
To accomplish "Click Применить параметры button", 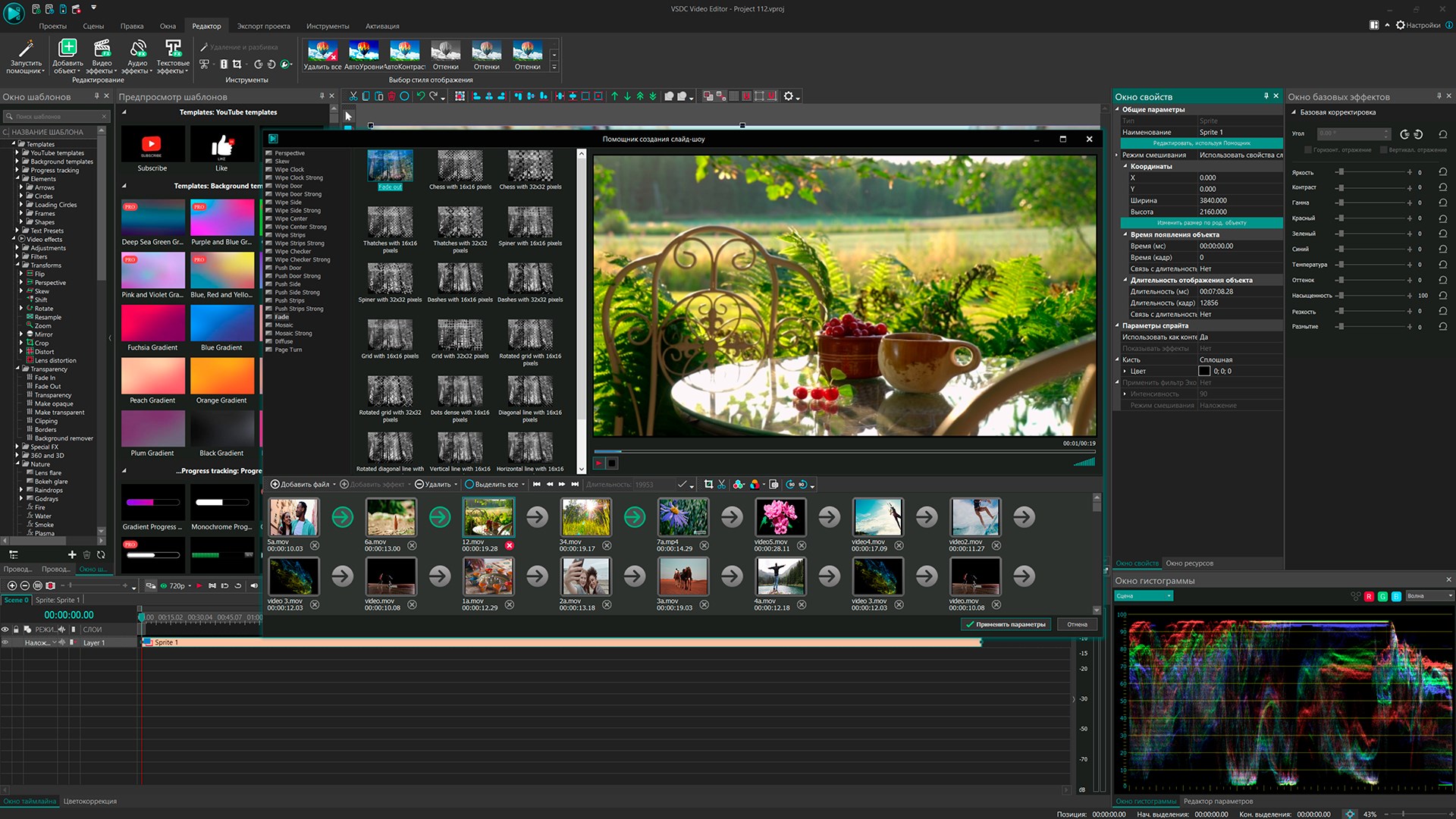I will [x=1006, y=624].
